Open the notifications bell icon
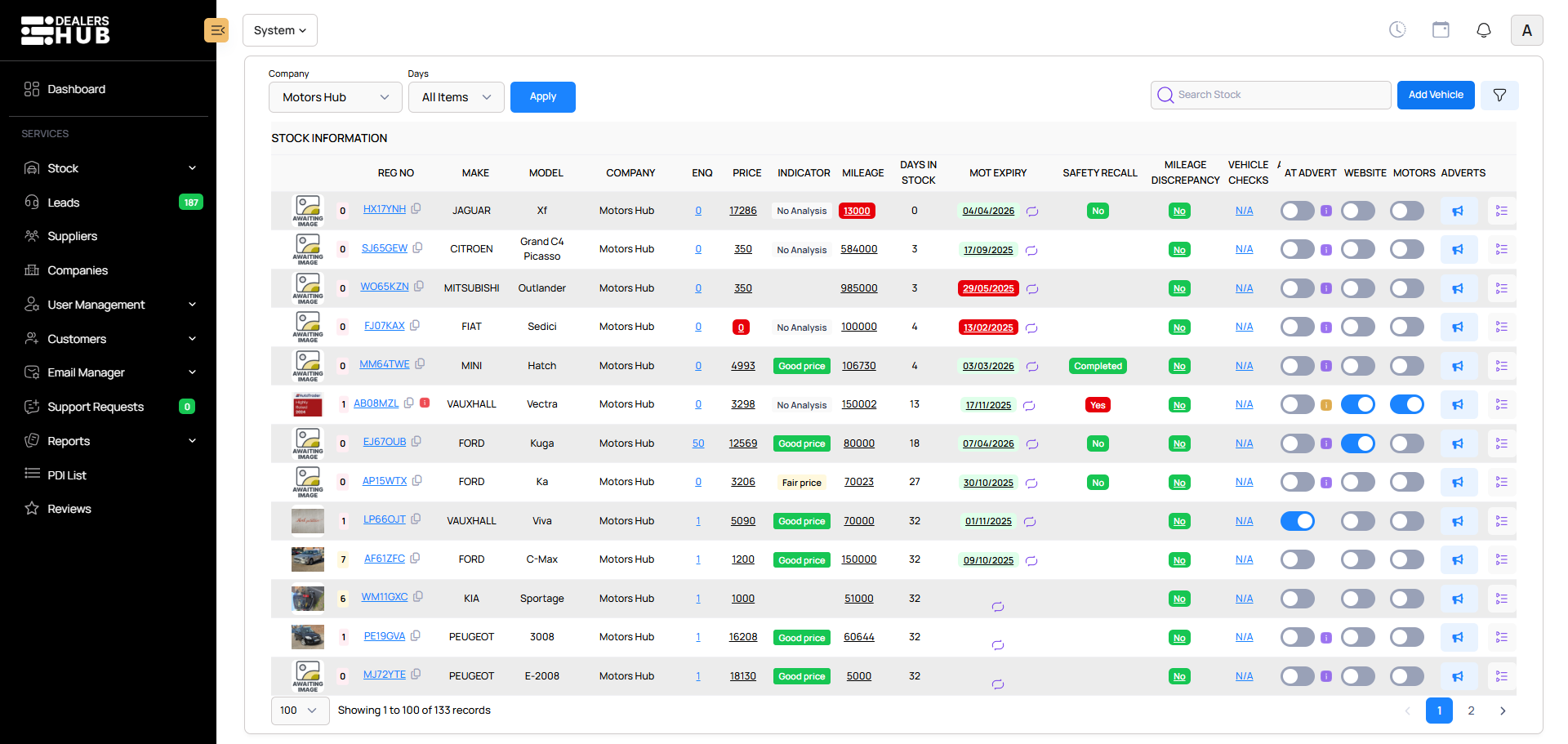Screen dimensions: 1568x744 1484,30
